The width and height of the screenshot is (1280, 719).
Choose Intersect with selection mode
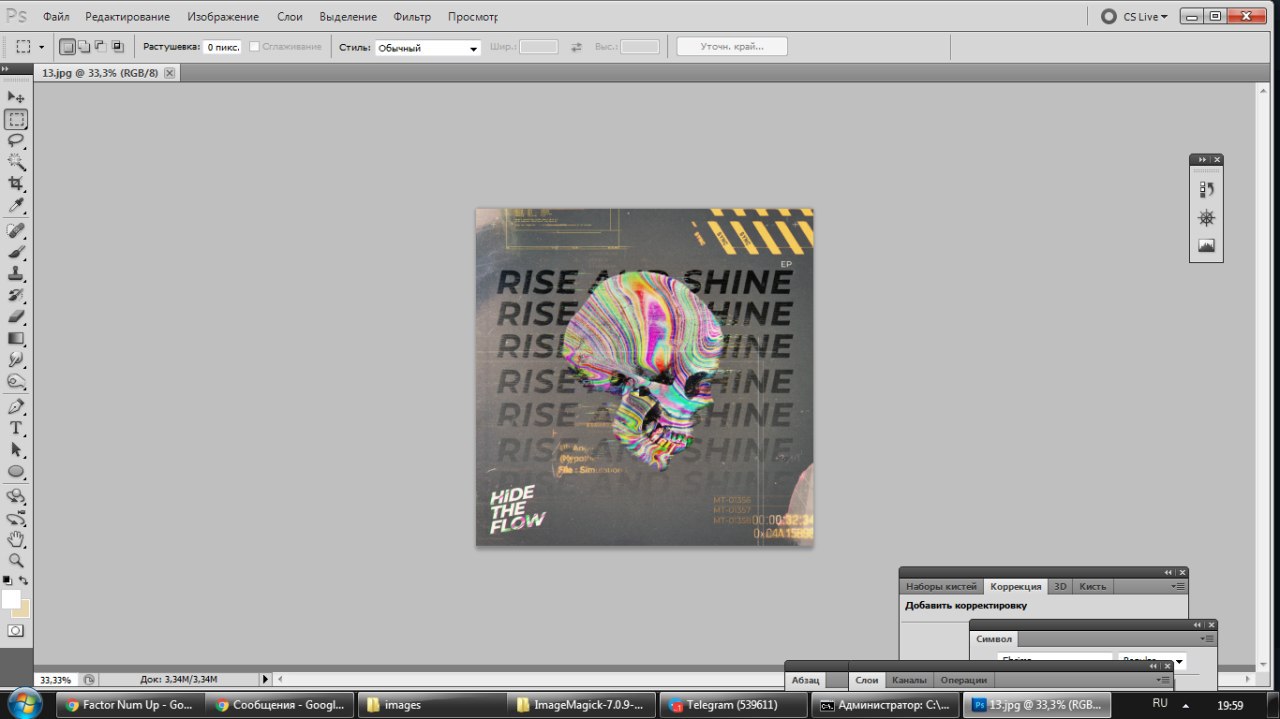coord(117,46)
